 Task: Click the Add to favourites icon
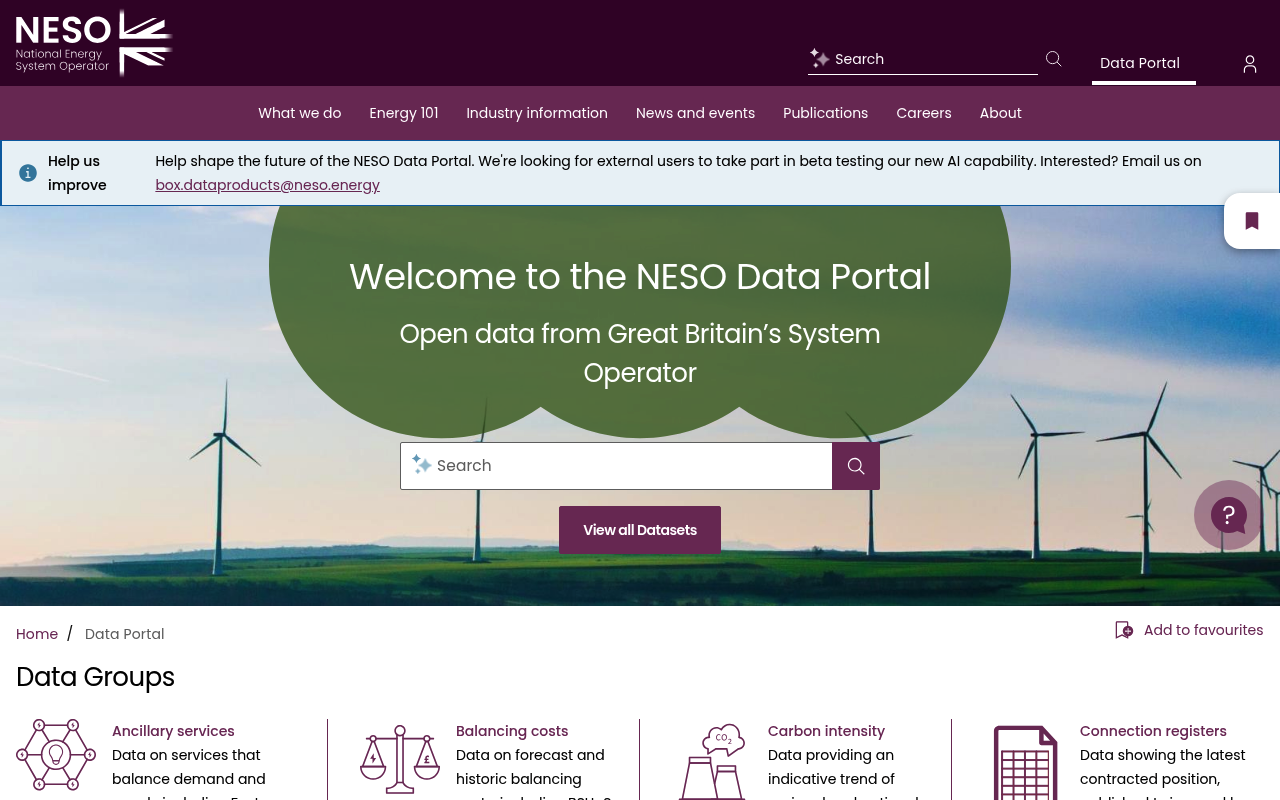click(x=1124, y=630)
